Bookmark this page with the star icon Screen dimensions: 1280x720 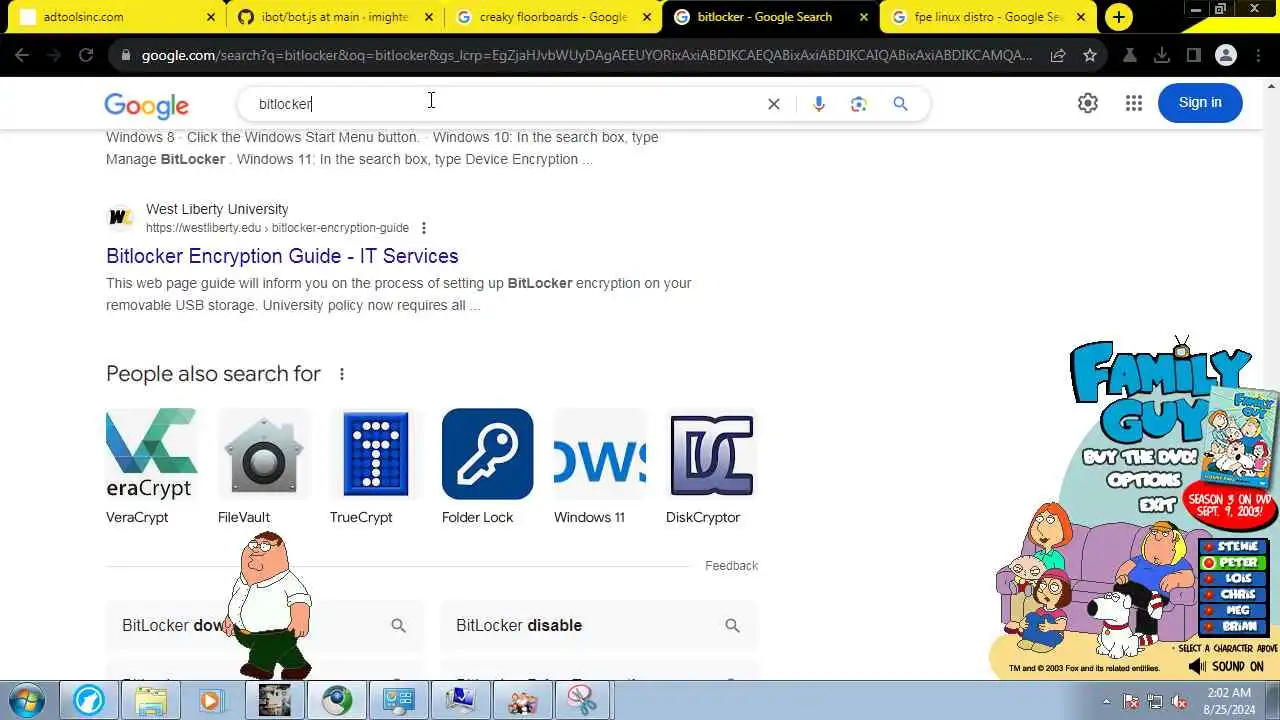(x=1090, y=55)
